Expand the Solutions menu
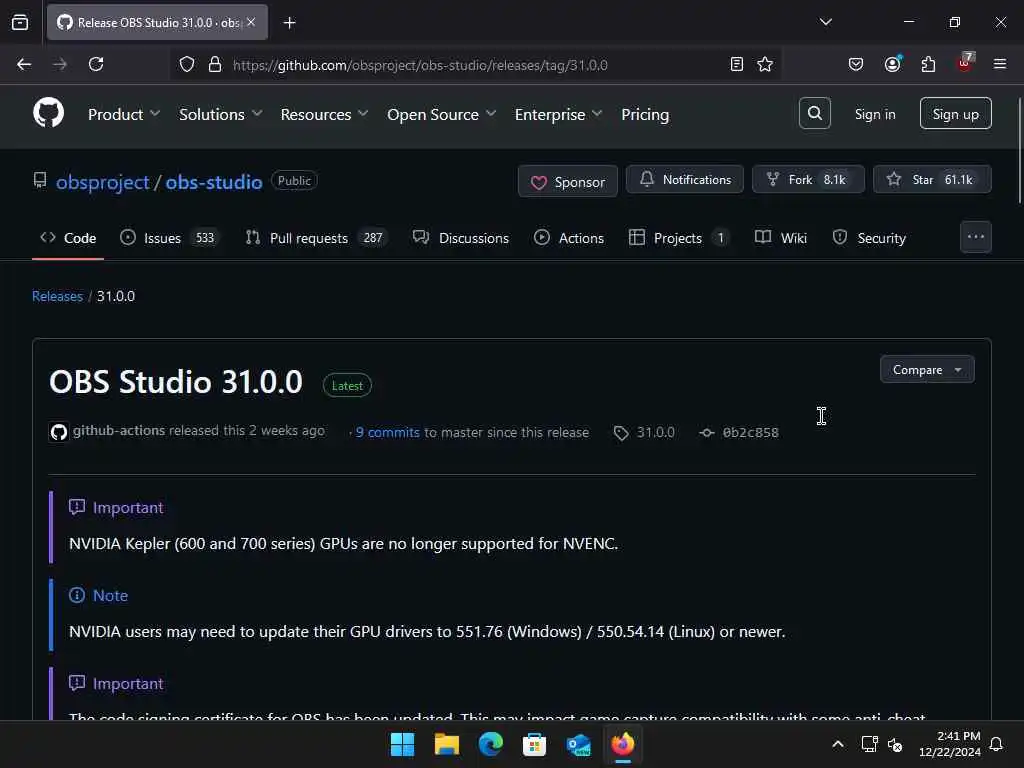Screen dimensions: 1024x768 tap(221, 114)
